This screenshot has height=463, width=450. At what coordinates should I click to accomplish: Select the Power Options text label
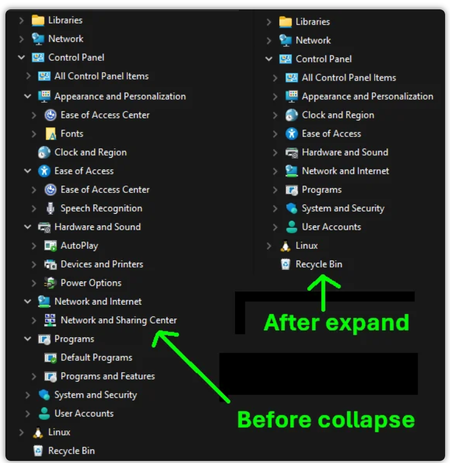[91, 283]
